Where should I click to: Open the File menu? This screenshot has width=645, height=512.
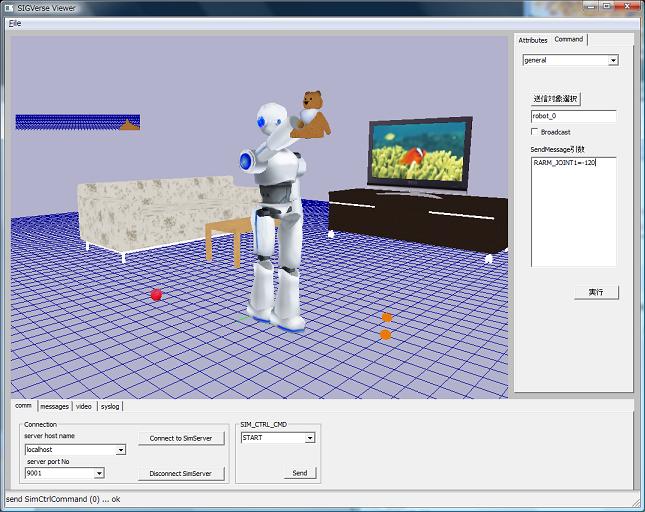pos(14,22)
